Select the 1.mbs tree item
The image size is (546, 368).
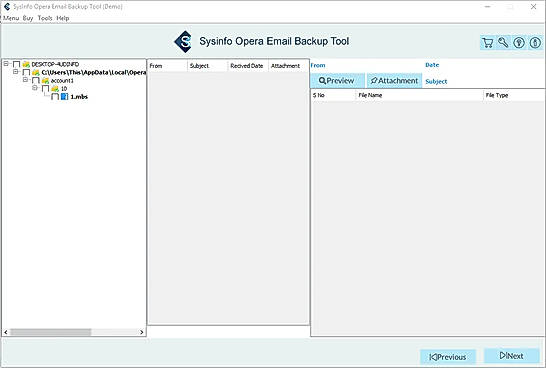(79, 97)
